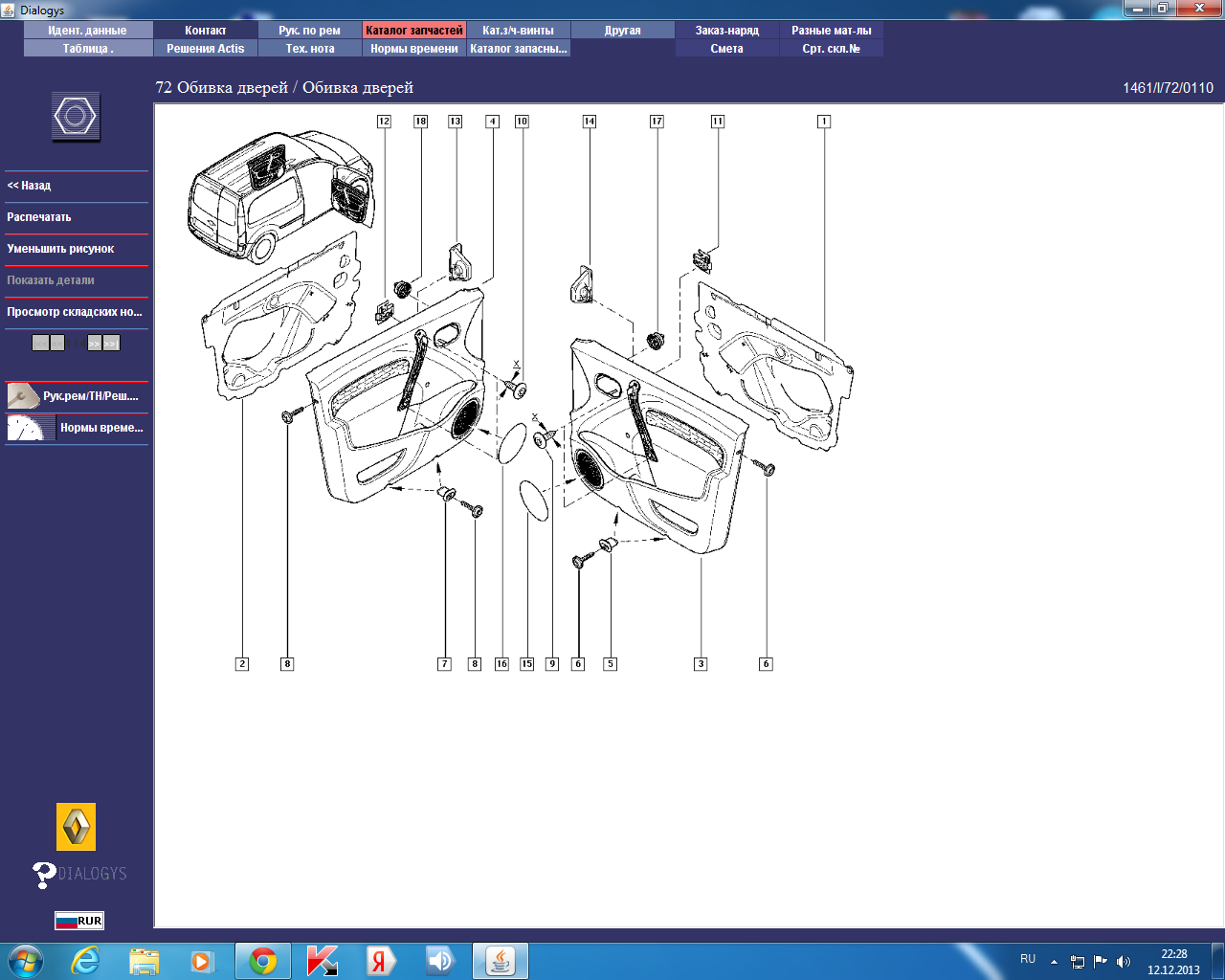Open the Идент. данные tab
This screenshot has height=980, width=1225.
pos(87,31)
